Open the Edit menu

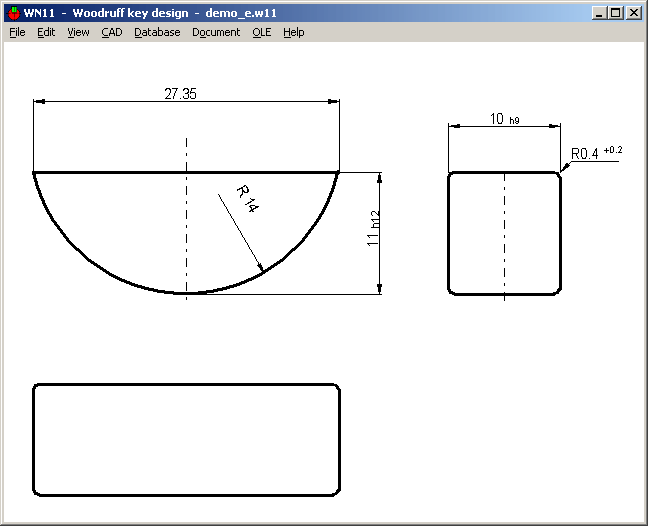coord(46,32)
